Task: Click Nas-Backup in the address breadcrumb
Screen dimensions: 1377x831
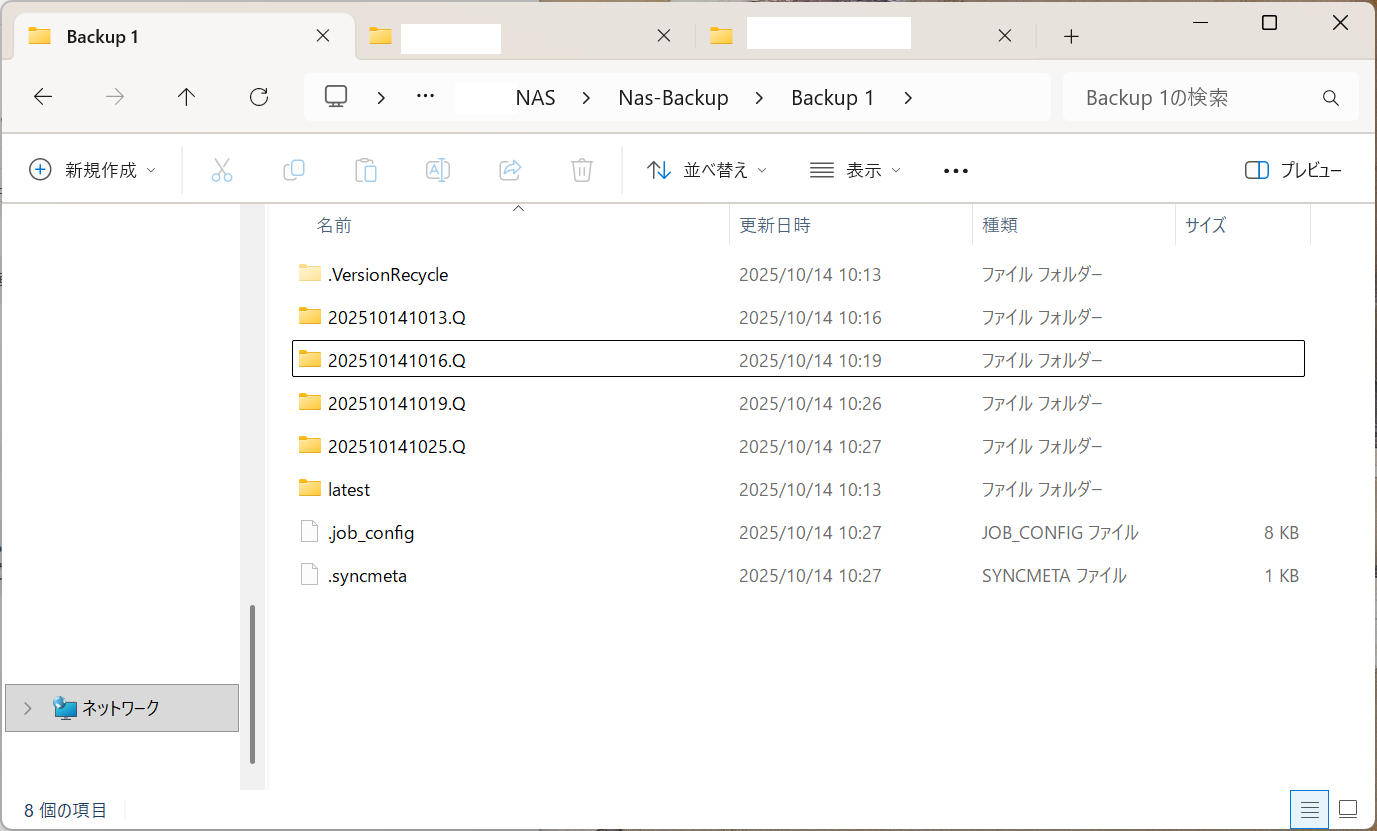Action: pyautogui.click(x=673, y=98)
